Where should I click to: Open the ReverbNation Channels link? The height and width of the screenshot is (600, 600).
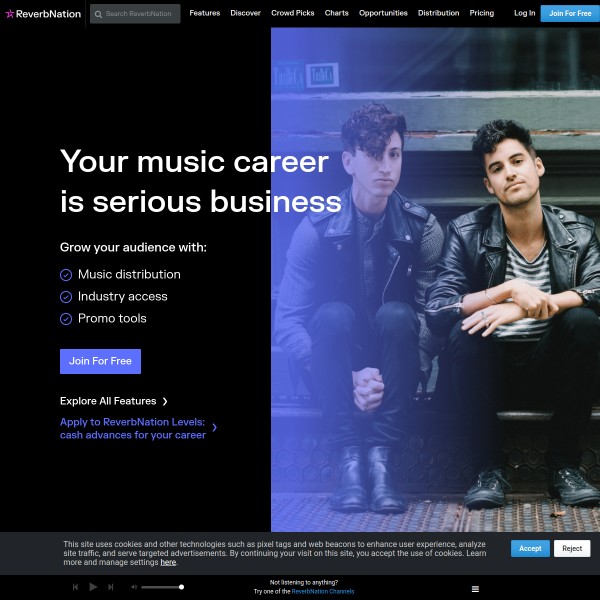[323, 592]
